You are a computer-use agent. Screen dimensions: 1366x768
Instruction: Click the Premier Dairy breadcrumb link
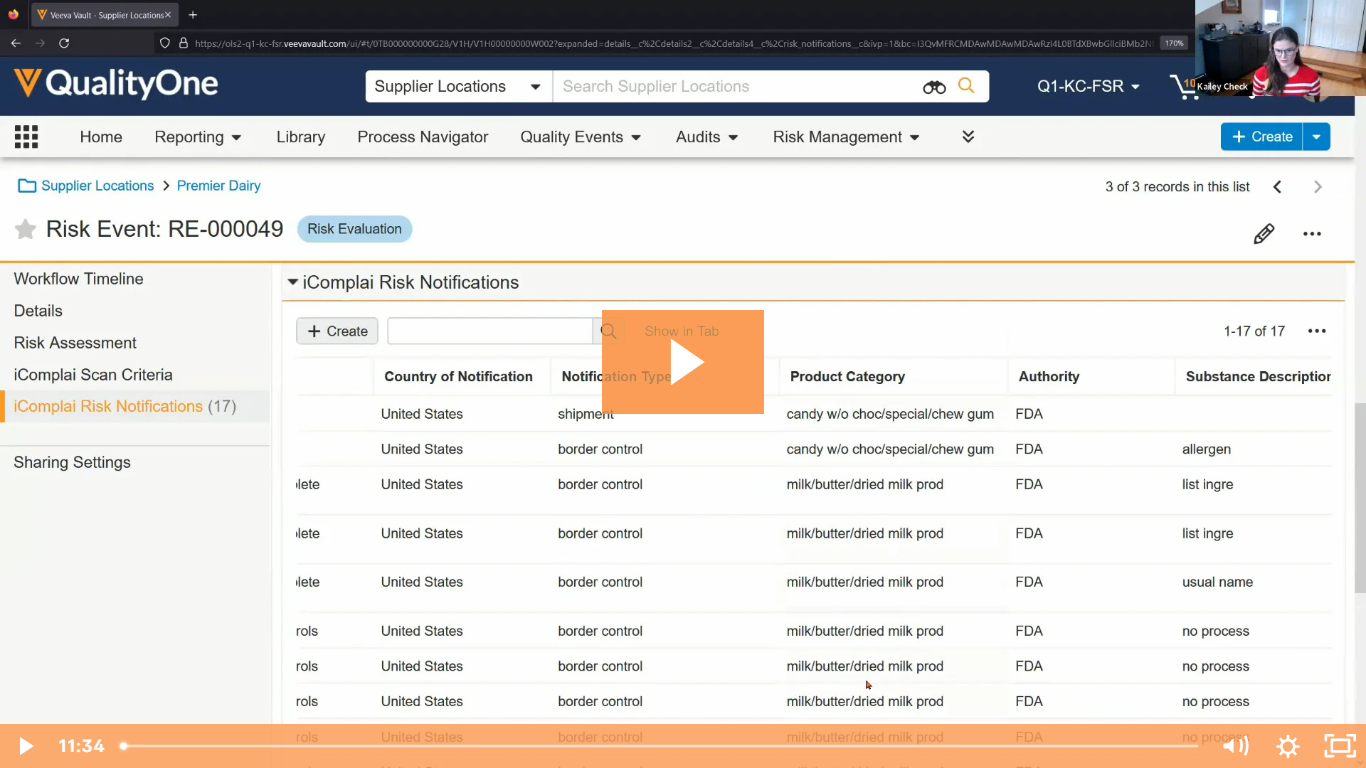[x=218, y=186]
